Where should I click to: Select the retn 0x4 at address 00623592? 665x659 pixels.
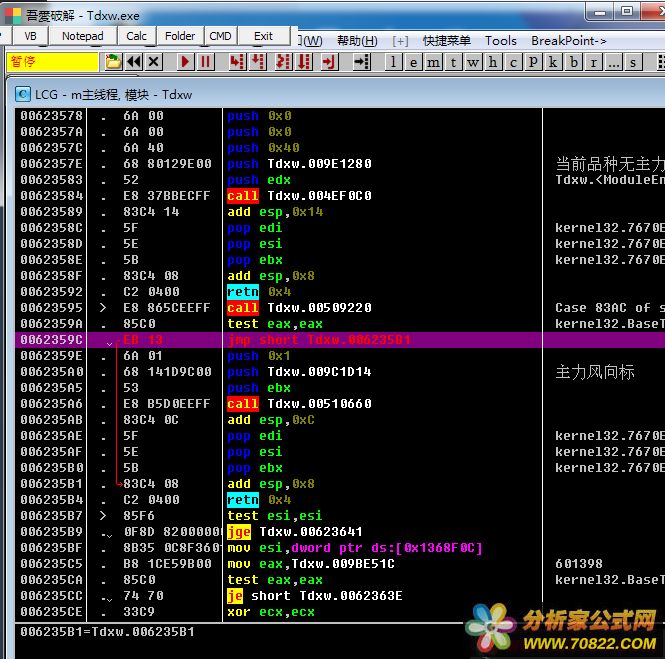click(259, 292)
